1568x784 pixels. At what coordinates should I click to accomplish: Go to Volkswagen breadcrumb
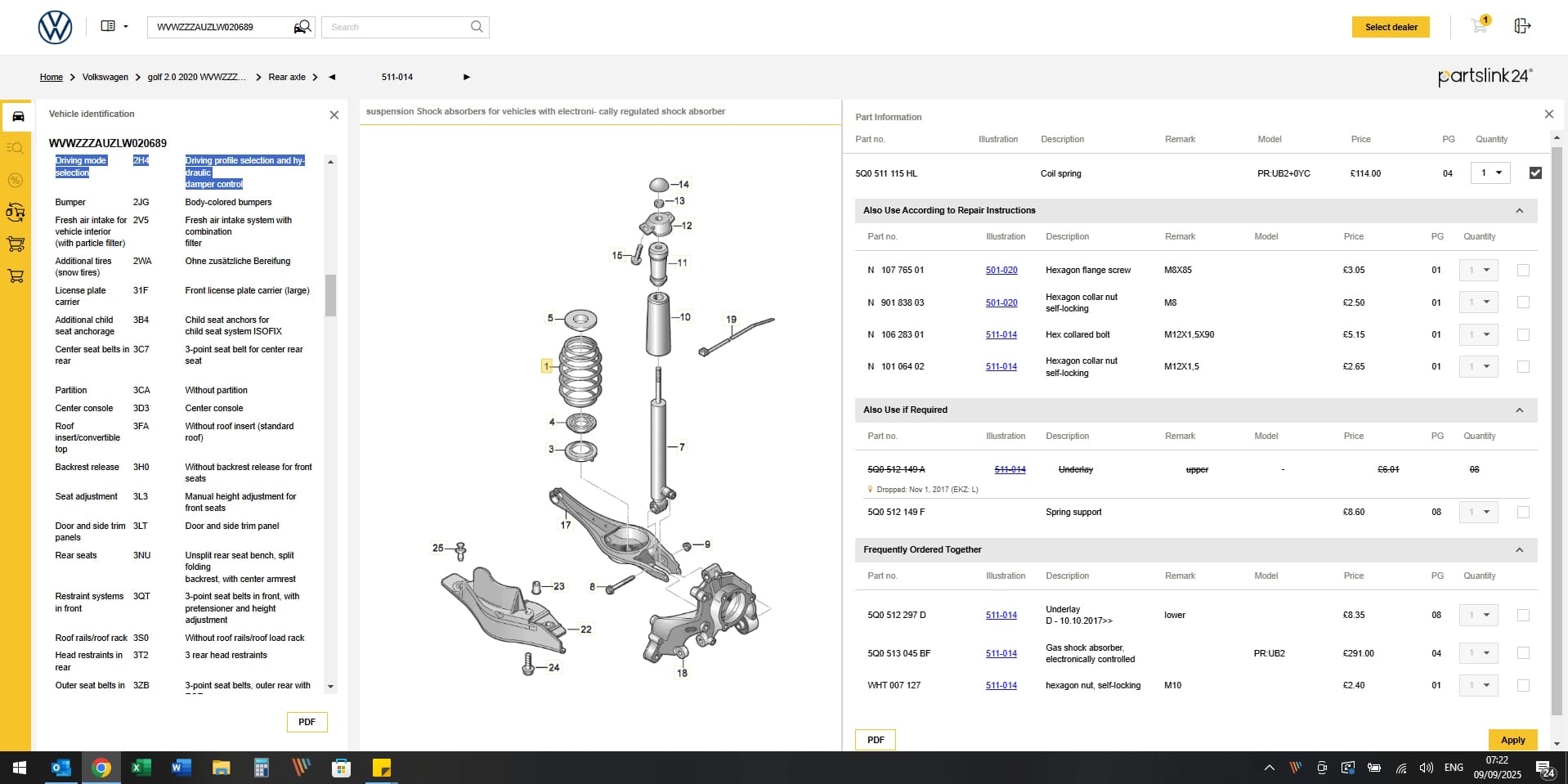tap(105, 77)
